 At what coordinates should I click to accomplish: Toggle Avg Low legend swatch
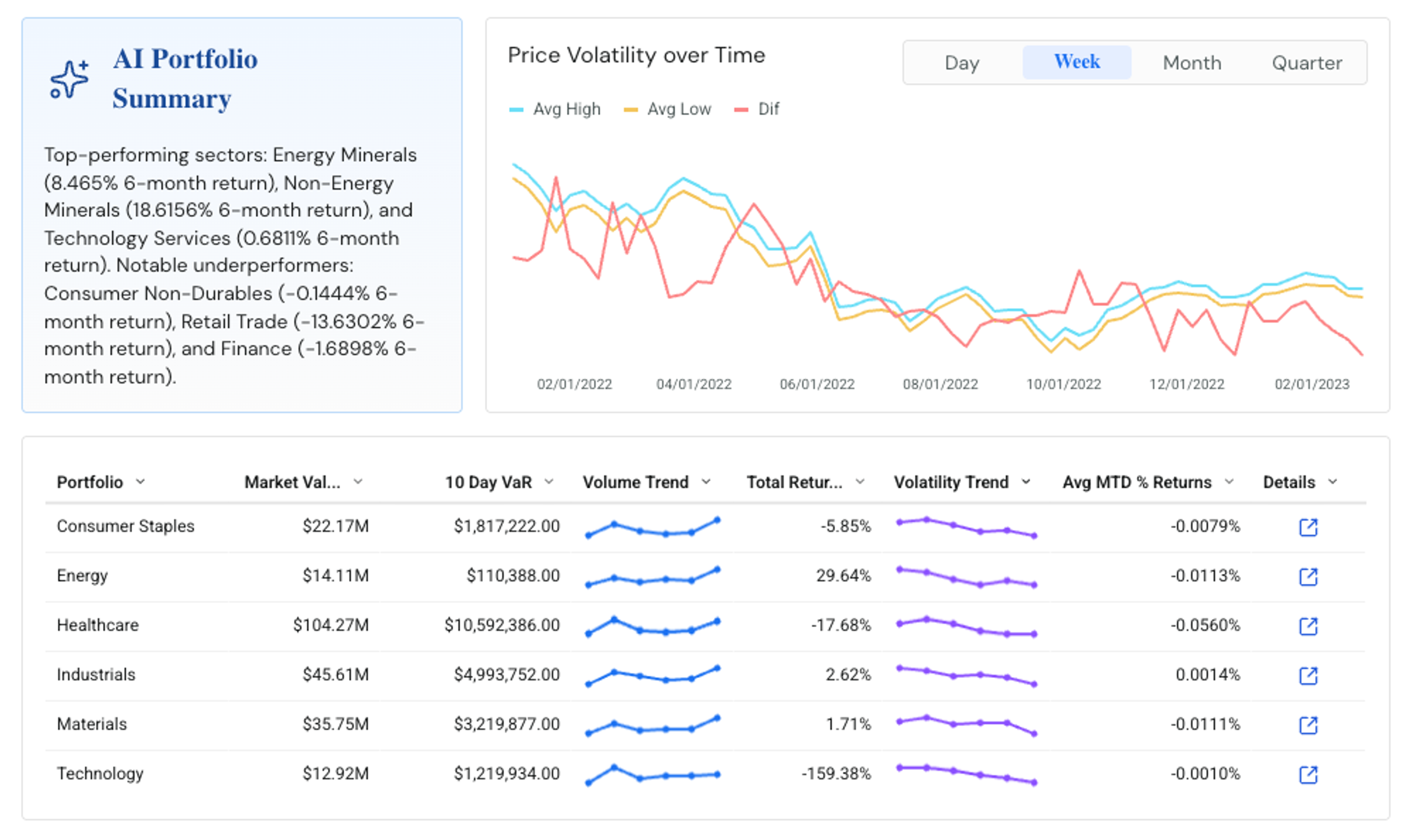click(630, 109)
